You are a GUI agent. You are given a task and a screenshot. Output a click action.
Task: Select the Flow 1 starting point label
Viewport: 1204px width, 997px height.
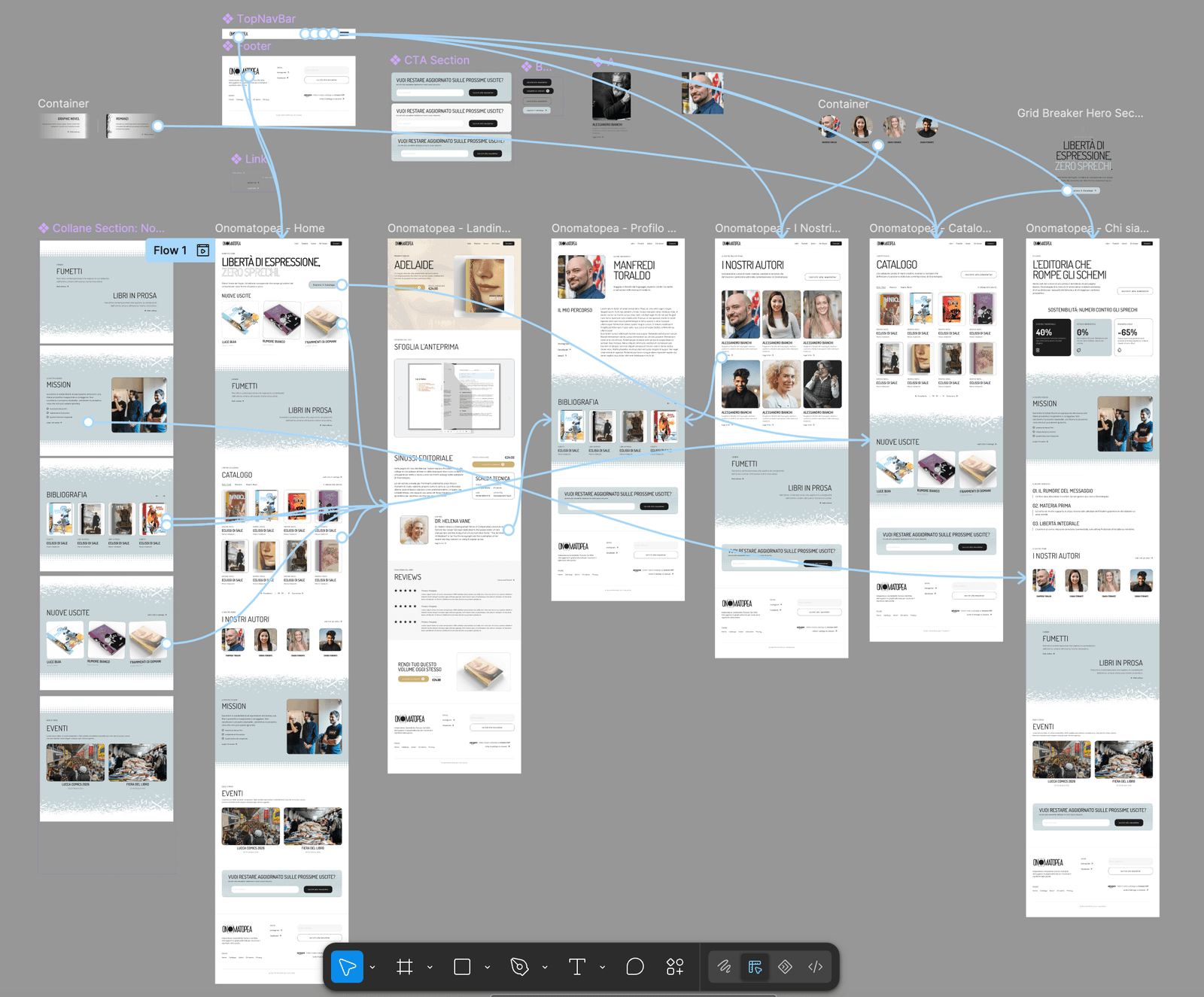170,251
